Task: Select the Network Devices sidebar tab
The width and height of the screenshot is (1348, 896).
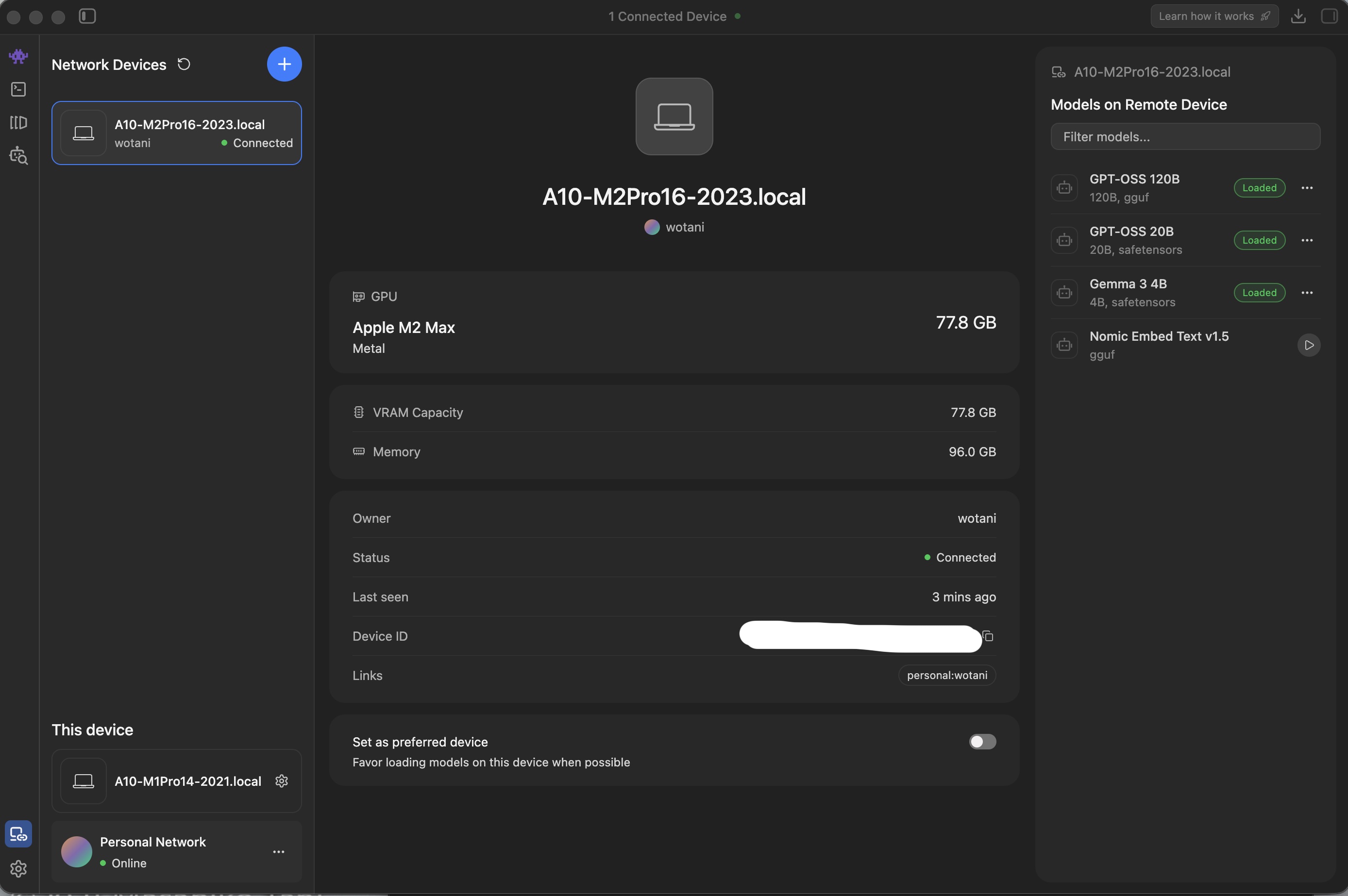Action: click(18, 834)
